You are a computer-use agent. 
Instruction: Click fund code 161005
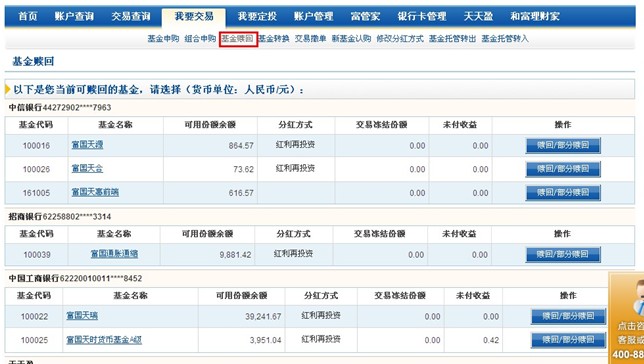pyautogui.click(x=36, y=193)
